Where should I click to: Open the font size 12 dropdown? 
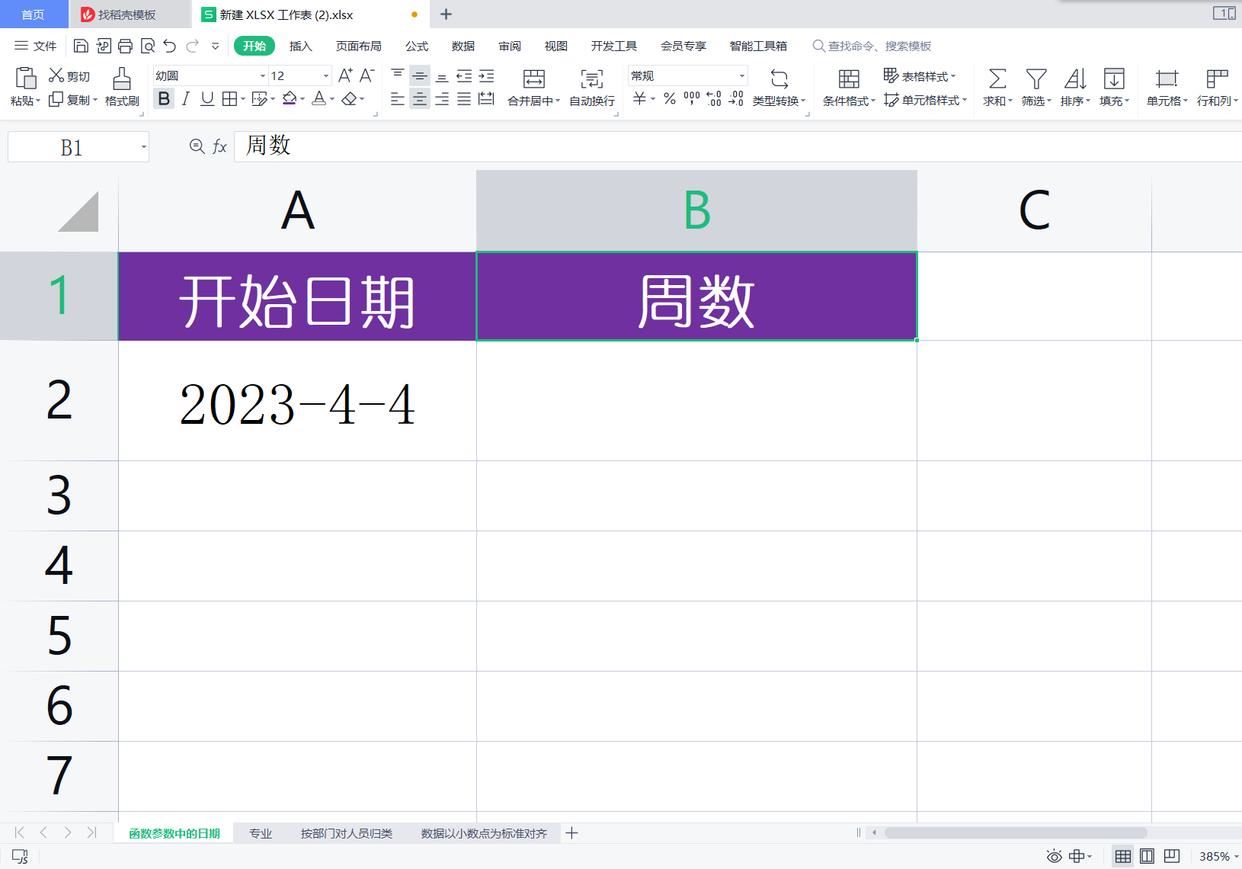(326, 76)
